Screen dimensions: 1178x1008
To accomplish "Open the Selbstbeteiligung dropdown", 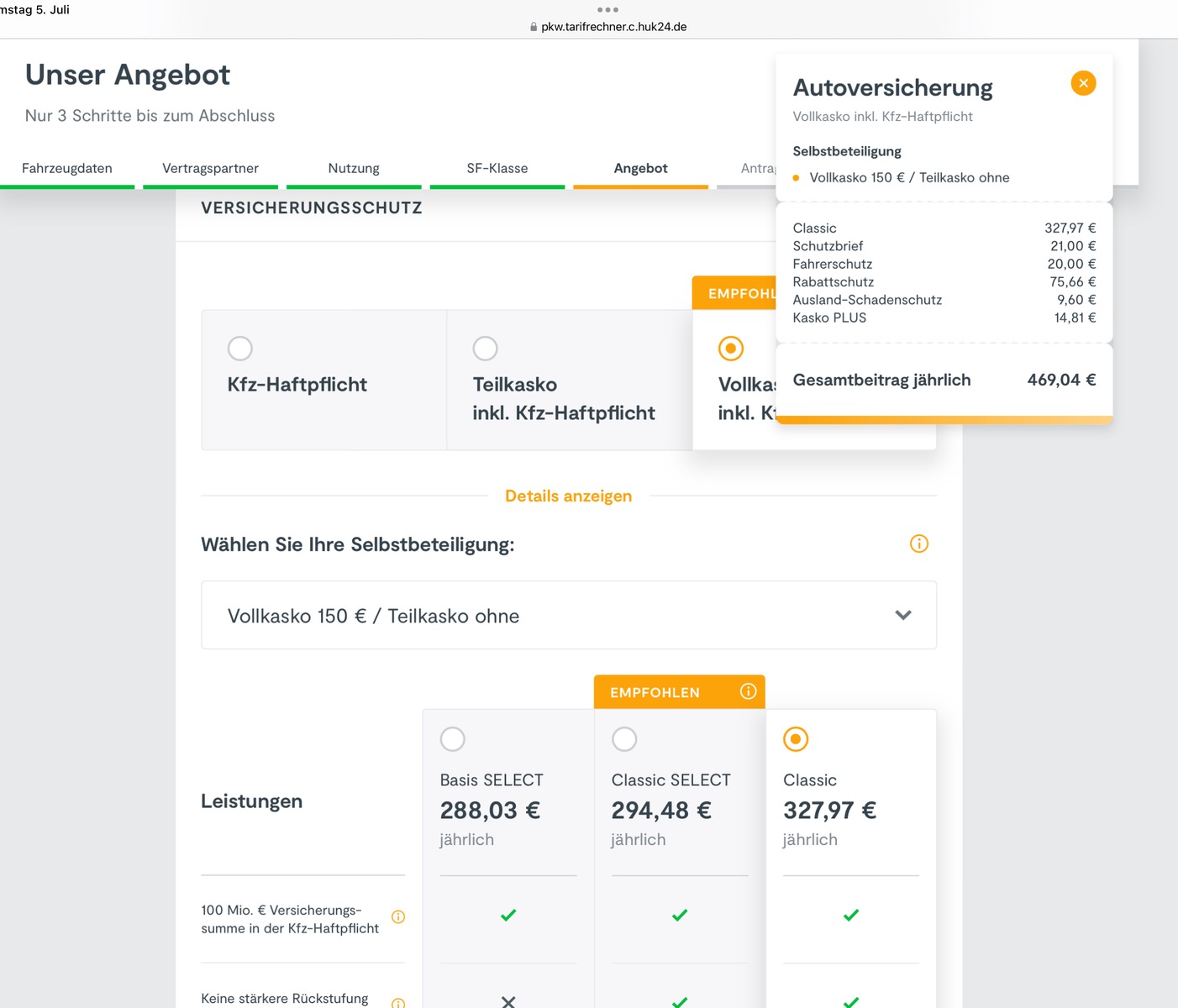I will pos(568,616).
